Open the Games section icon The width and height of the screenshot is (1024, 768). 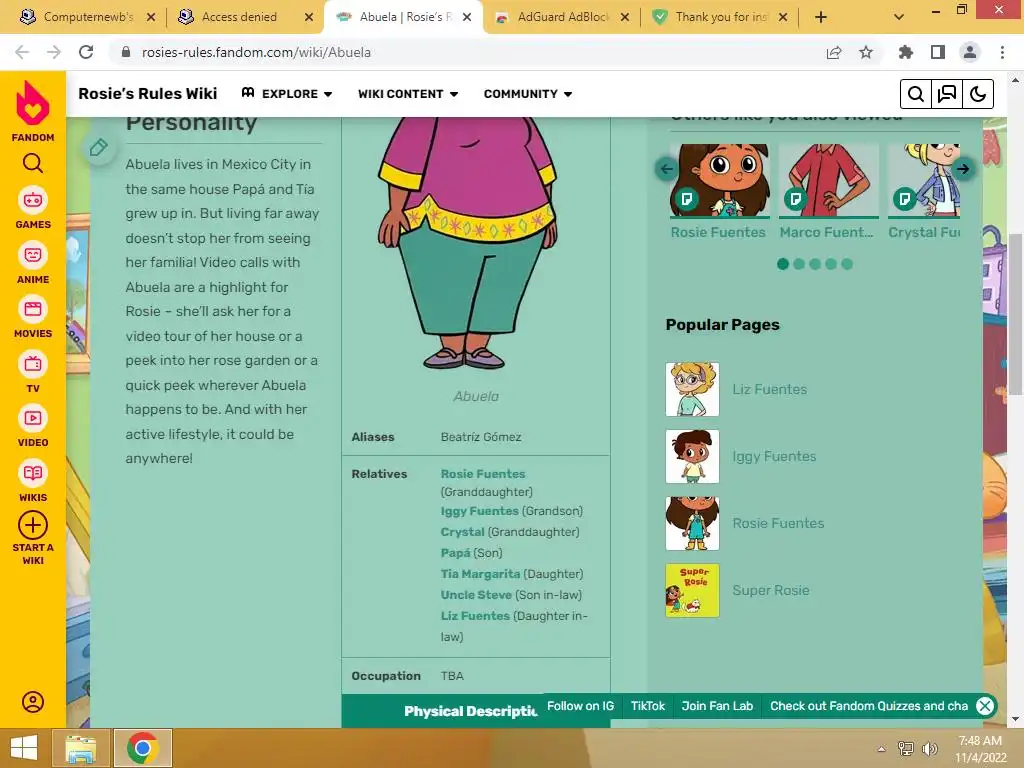(x=33, y=200)
